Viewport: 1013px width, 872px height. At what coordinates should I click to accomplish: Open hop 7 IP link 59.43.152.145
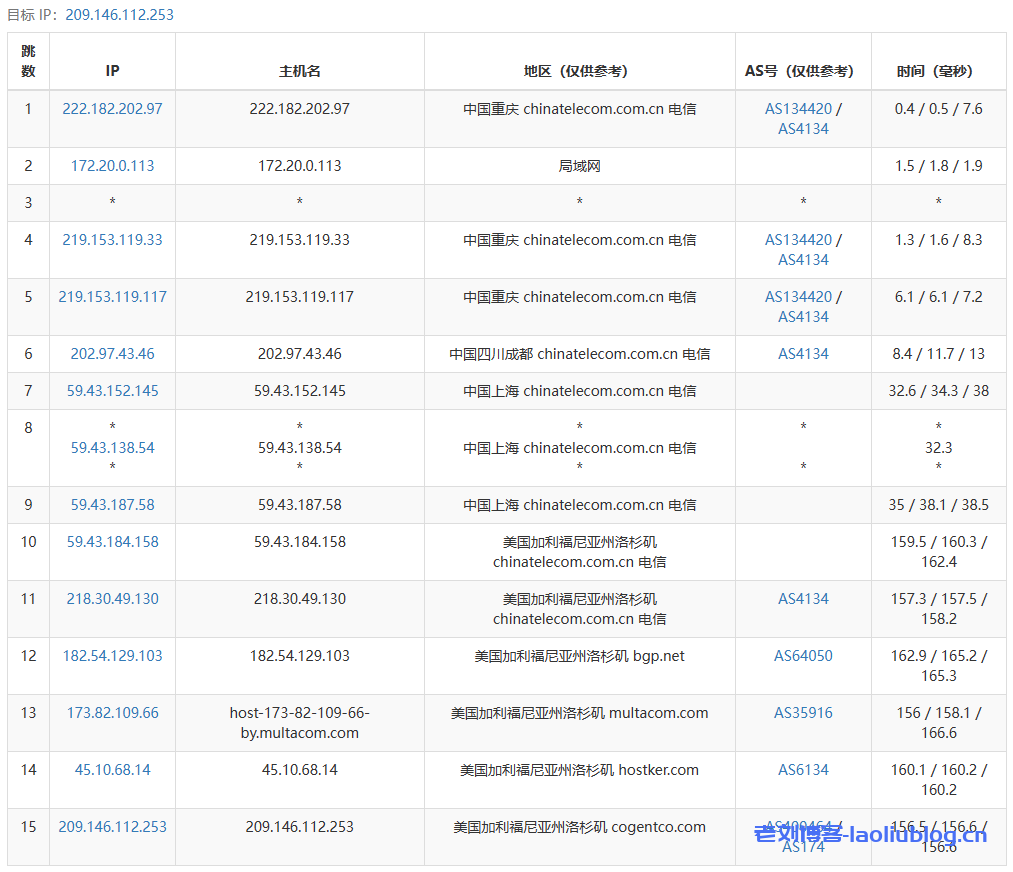(112, 391)
